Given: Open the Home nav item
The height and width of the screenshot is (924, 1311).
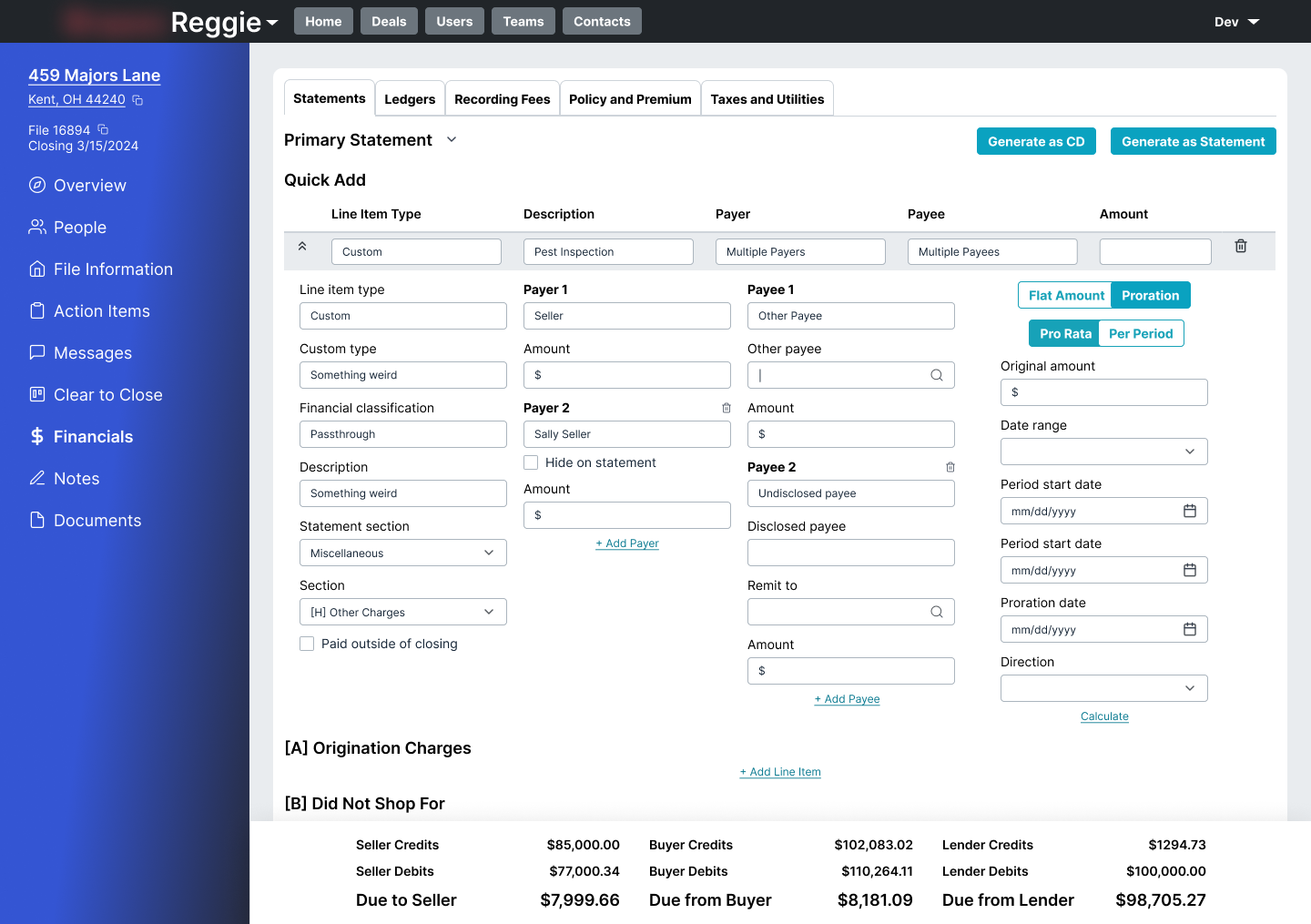Looking at the screenshot, I should tap(323, 21).
